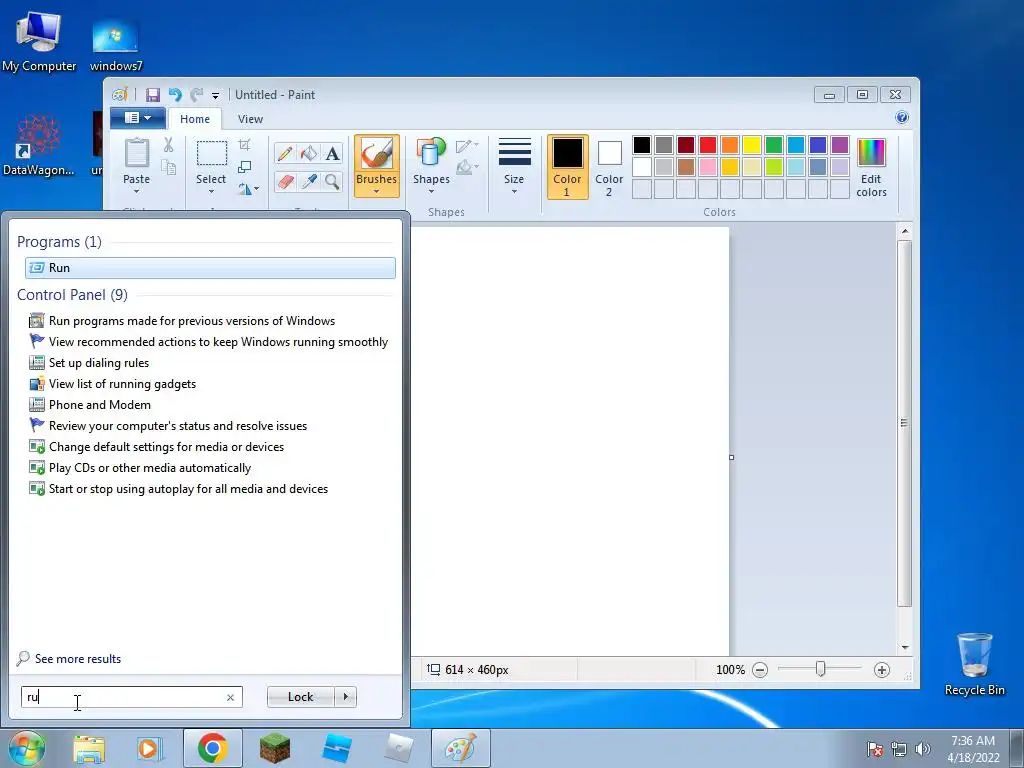Screen dimensions: 1024x768
Task: Click Zoom out minus button in Paint
Action: tap(760, 670)
